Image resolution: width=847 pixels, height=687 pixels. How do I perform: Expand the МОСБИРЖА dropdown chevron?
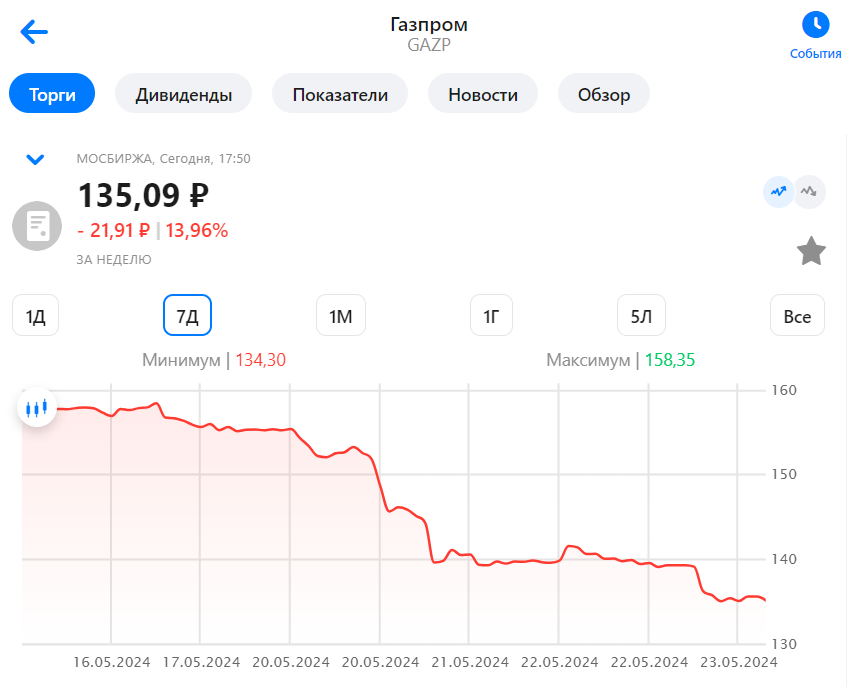pos(36,159)
